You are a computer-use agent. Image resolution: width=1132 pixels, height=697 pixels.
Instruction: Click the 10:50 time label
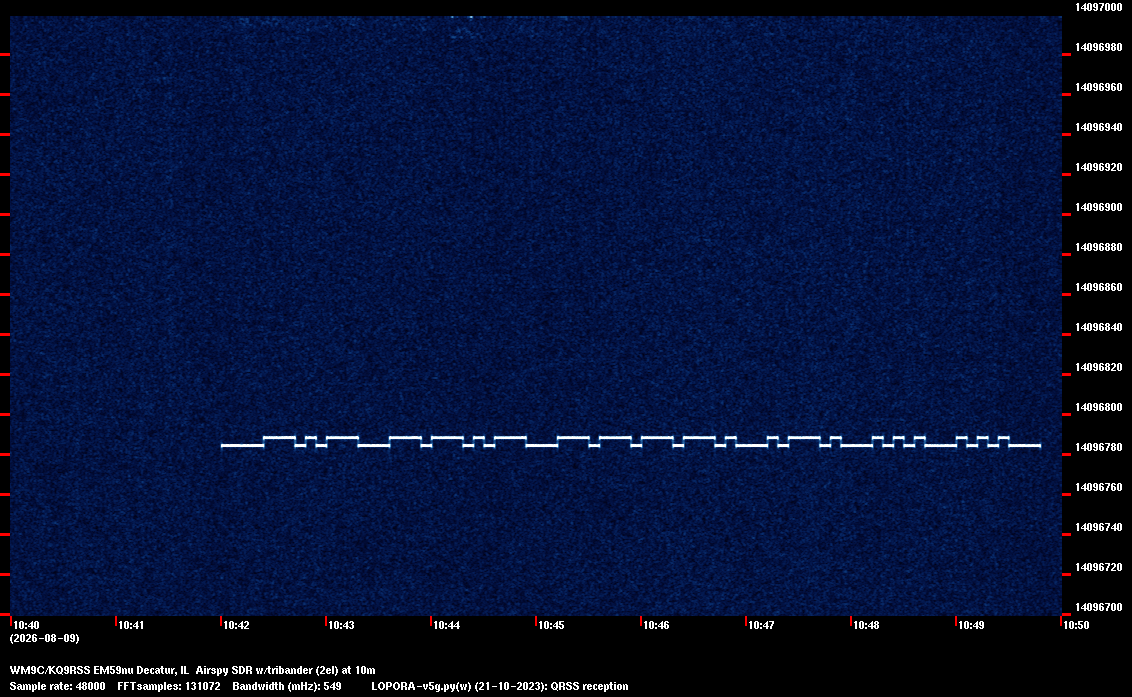(x=1076, y=625)
